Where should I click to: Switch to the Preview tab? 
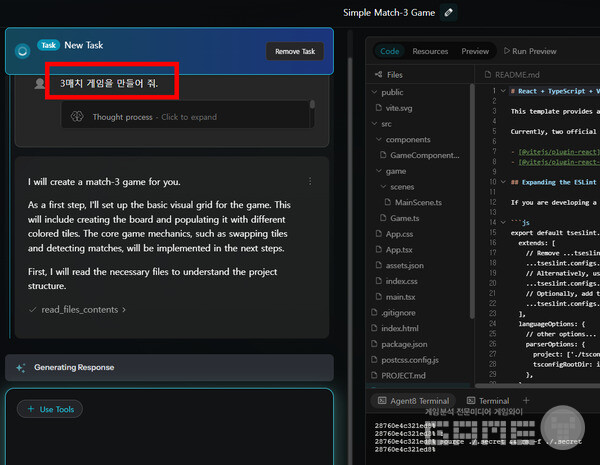coord(475,51)
